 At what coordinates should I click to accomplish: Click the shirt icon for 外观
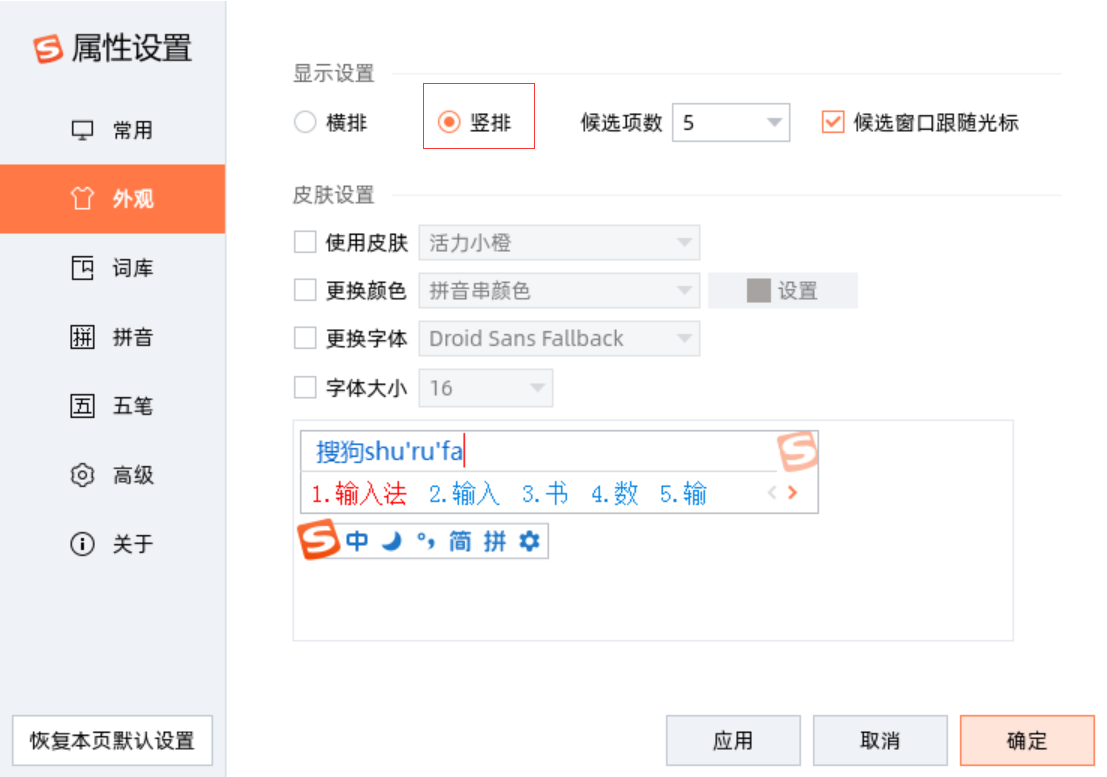[82, 198]
